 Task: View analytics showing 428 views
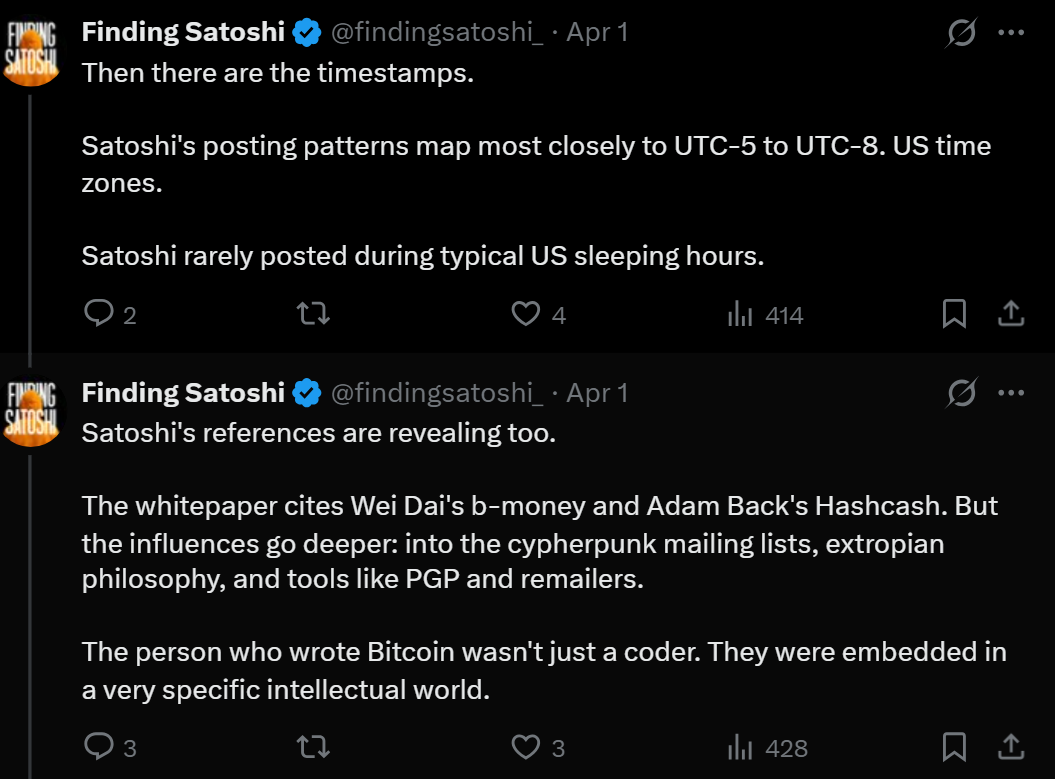[x=741, y=747]
